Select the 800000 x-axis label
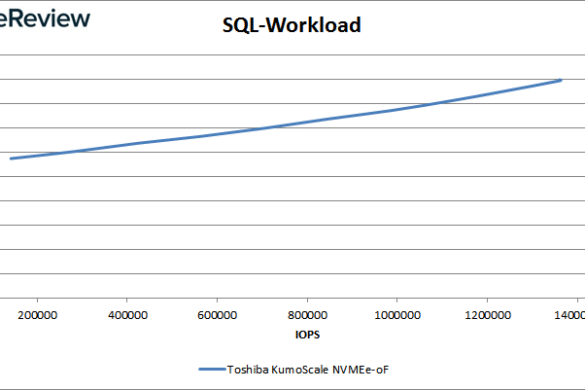 [307, 315]
